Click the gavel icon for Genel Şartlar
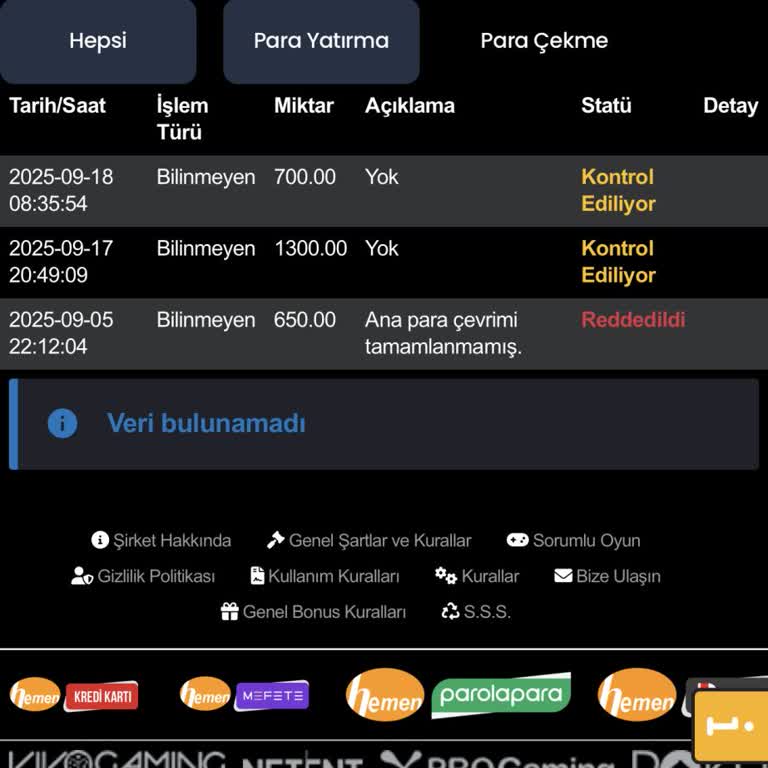The height and width of the screenshot is (768, 768). (x=275, y=540)
